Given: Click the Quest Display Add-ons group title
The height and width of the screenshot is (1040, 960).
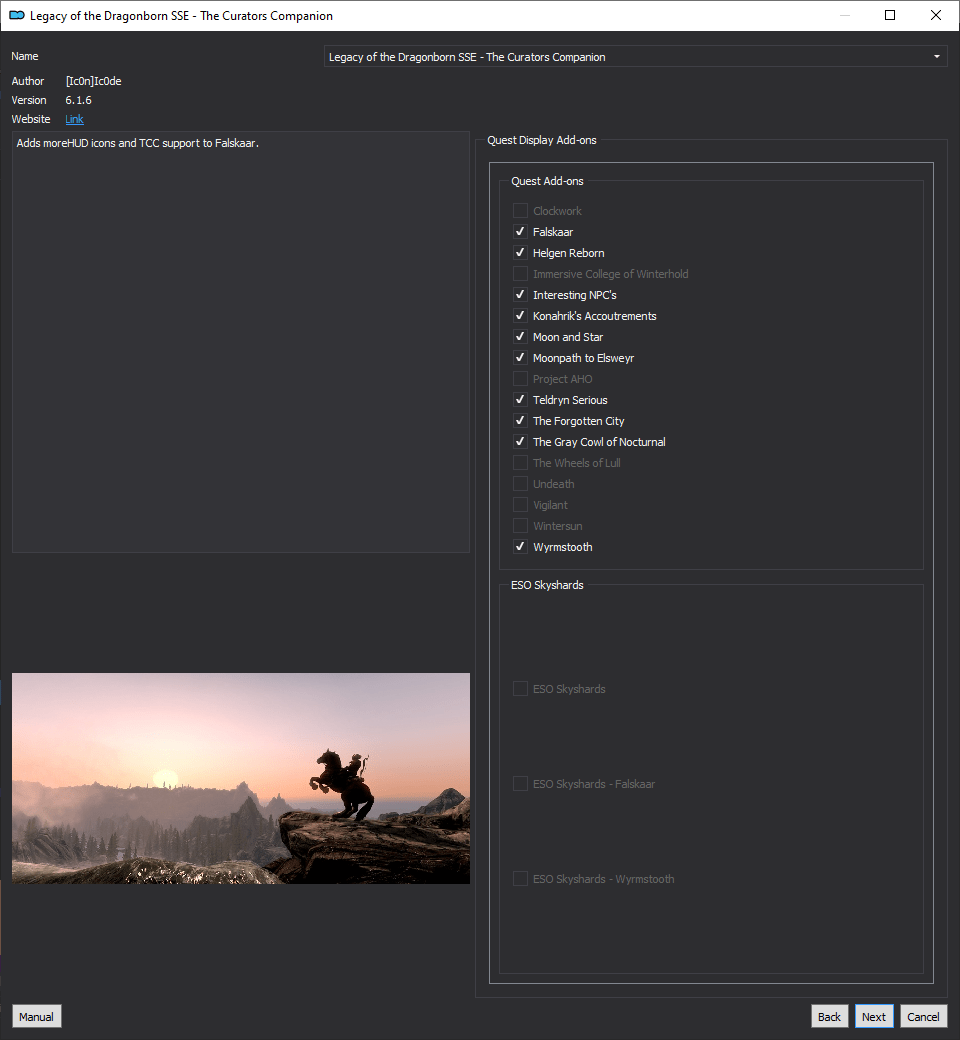Looking at the screenshot, I should pos(542,140).
